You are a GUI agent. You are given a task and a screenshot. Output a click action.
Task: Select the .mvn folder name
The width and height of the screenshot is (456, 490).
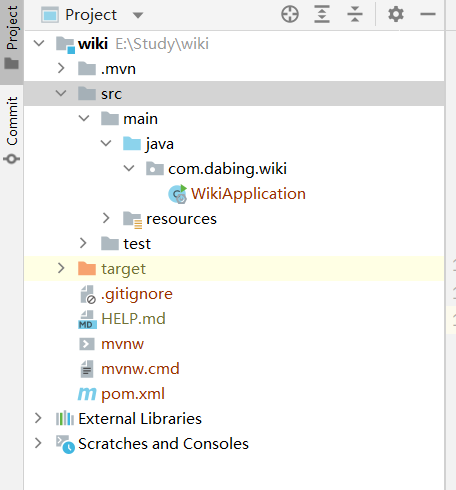click(118, 69)
